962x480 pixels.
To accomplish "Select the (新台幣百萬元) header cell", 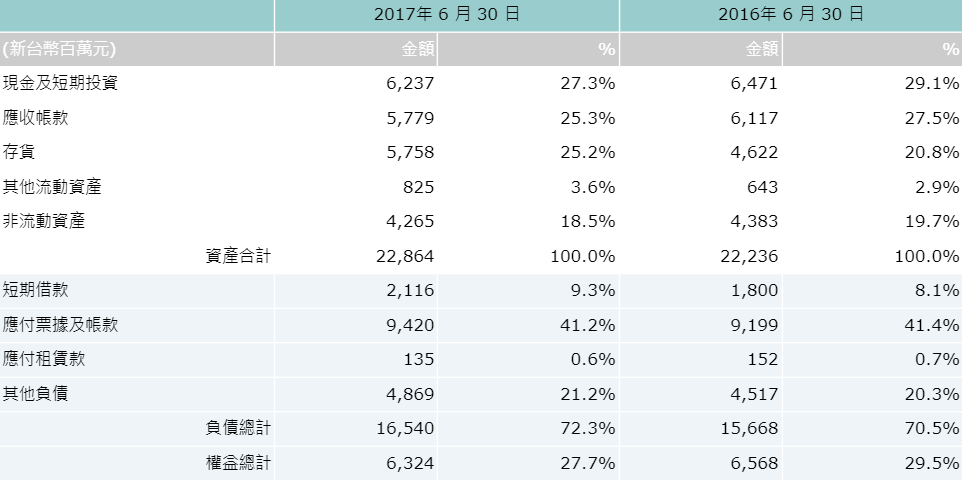I will click(60, 49).
